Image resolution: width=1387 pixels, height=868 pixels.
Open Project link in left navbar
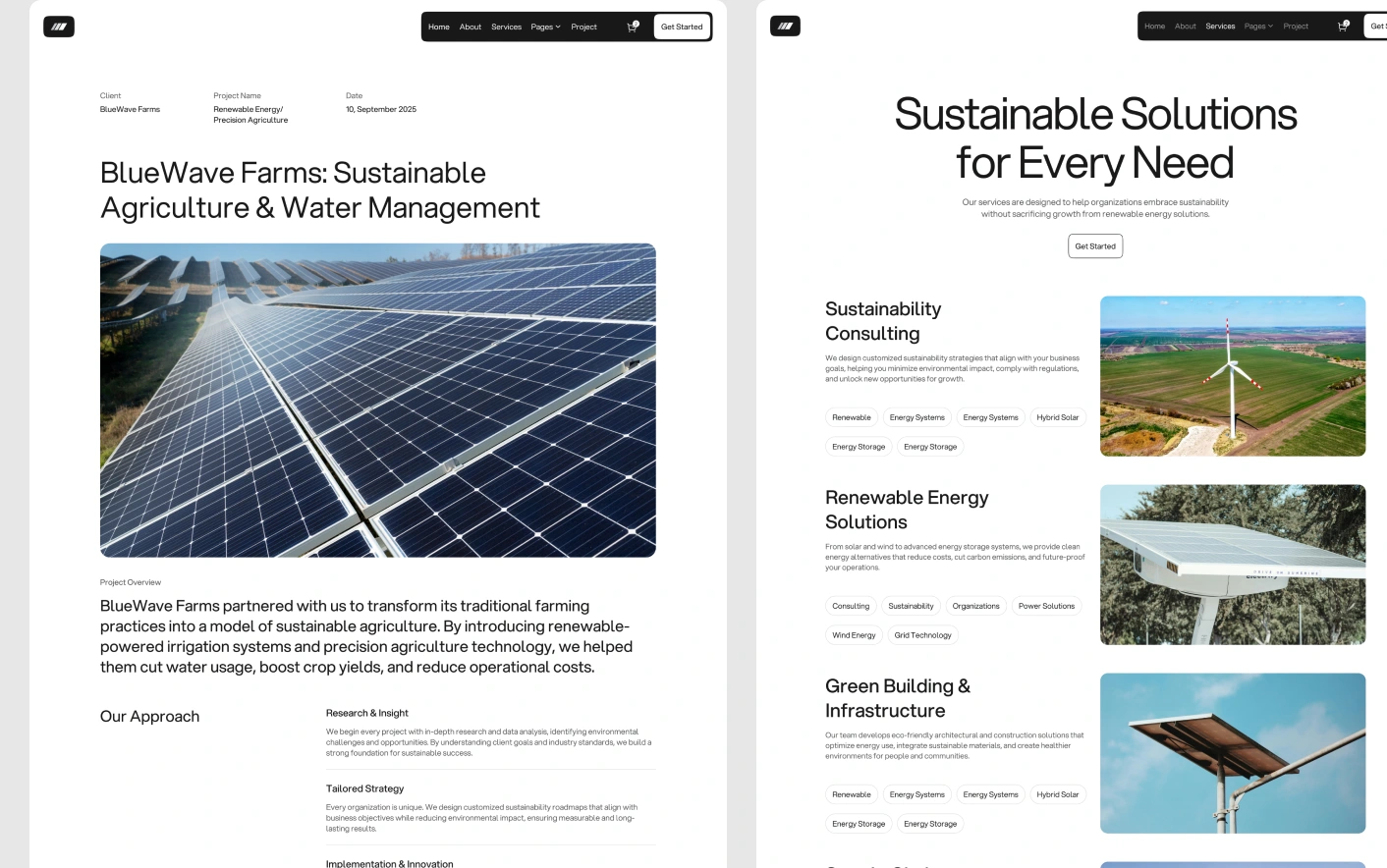coord(583,27)
